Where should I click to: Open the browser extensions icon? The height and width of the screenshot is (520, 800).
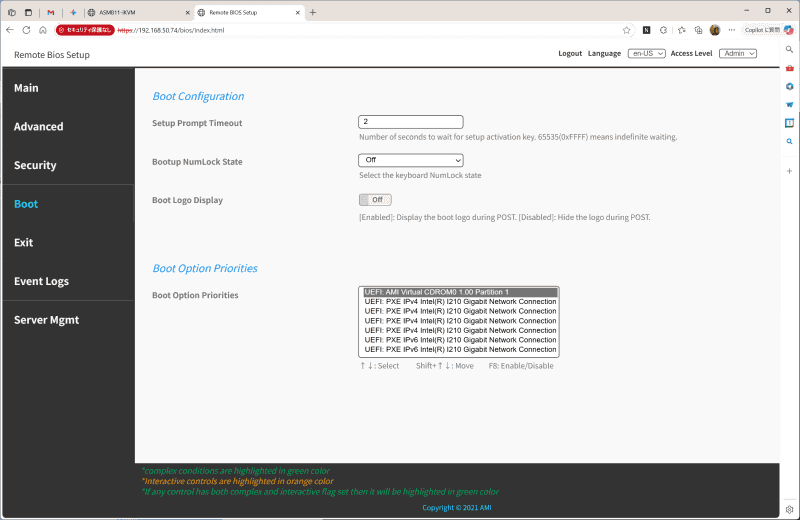pos(663,30)
